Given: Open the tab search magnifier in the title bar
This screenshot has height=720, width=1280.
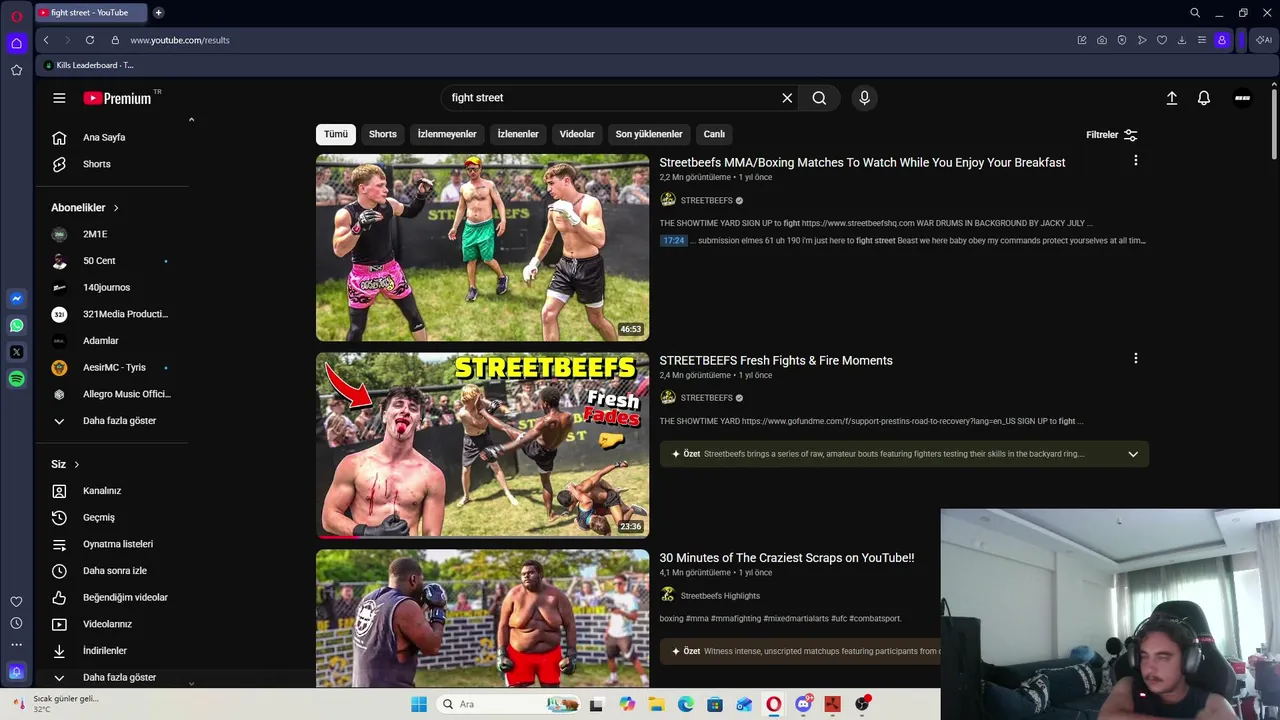Looking at the screenshot, I should [x=1195, y=13].
